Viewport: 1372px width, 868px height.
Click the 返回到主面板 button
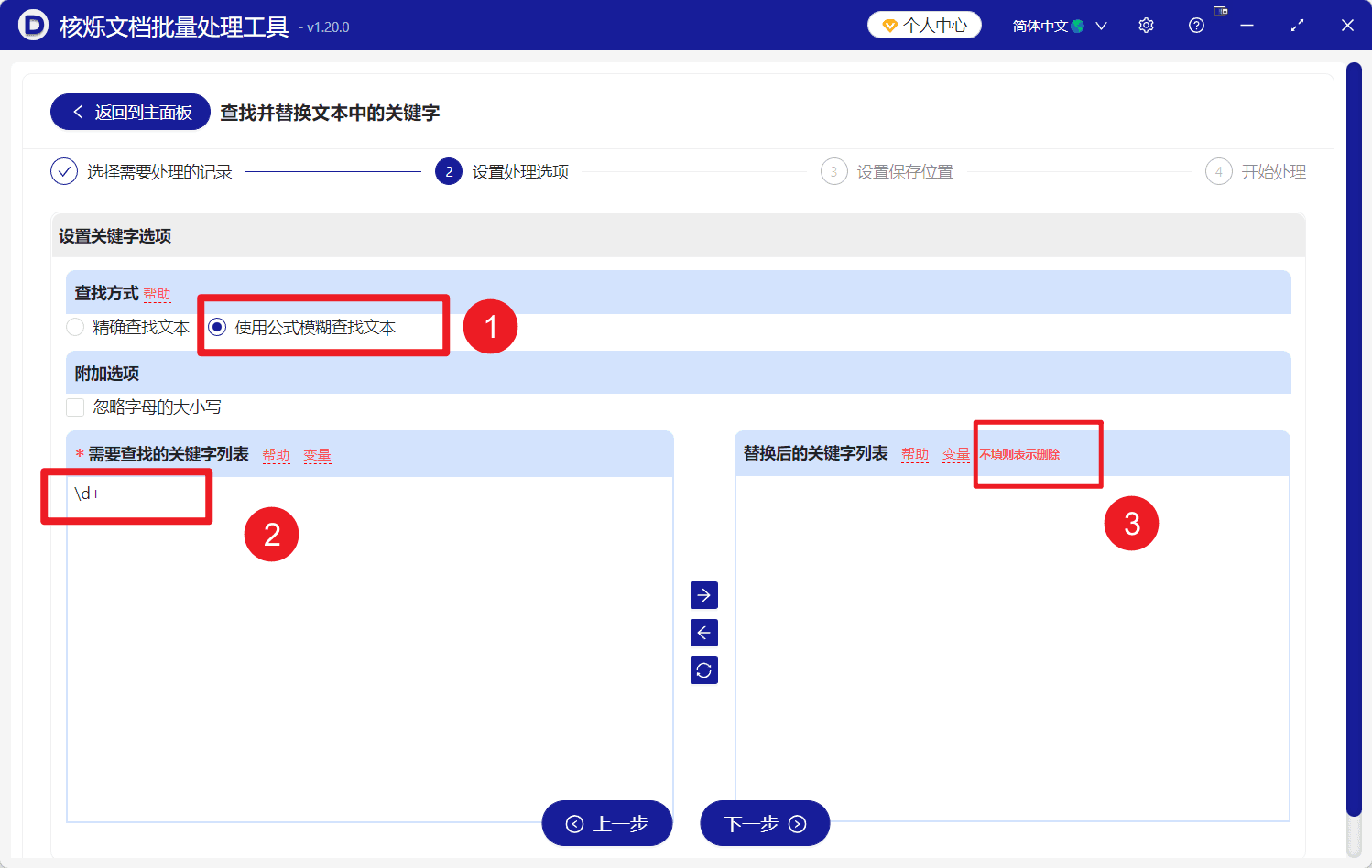pyautogui.click(x=129, y=111)
